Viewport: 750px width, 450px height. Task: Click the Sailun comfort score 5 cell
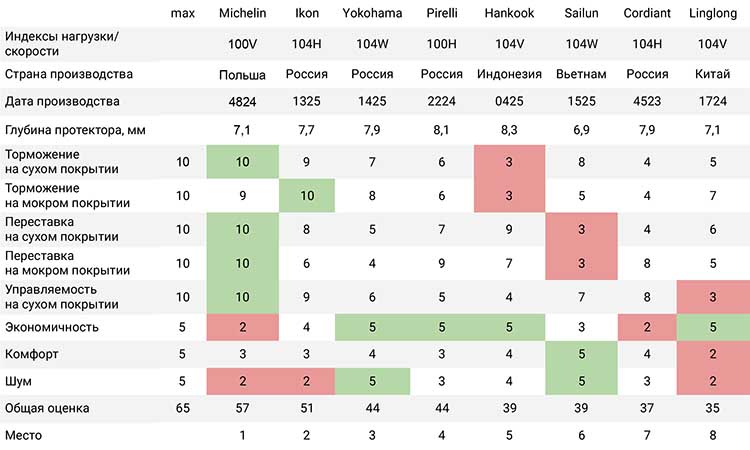[x=581, y=354]
